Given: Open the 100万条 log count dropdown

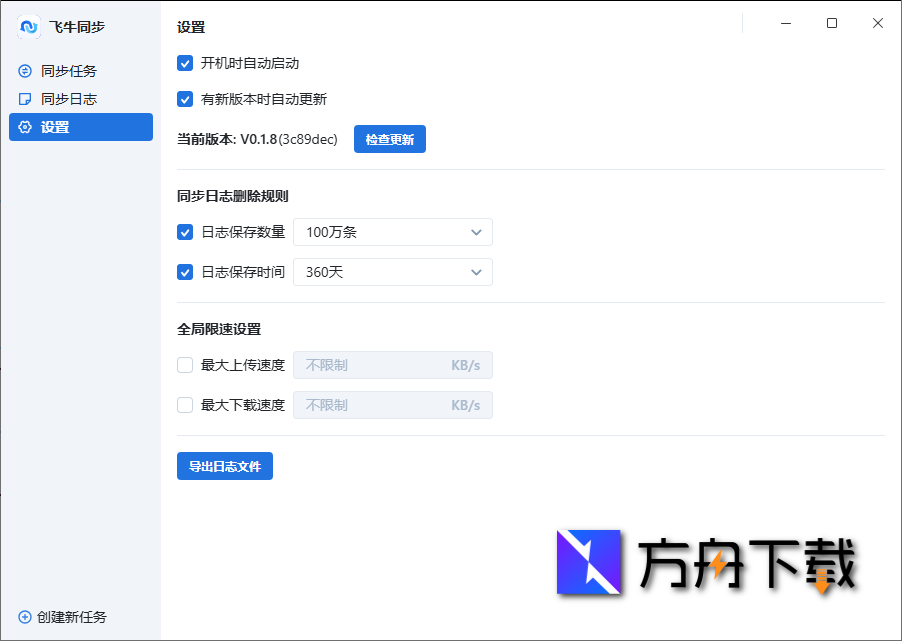Looking at the screenshot, I should [x=392, y=231].
